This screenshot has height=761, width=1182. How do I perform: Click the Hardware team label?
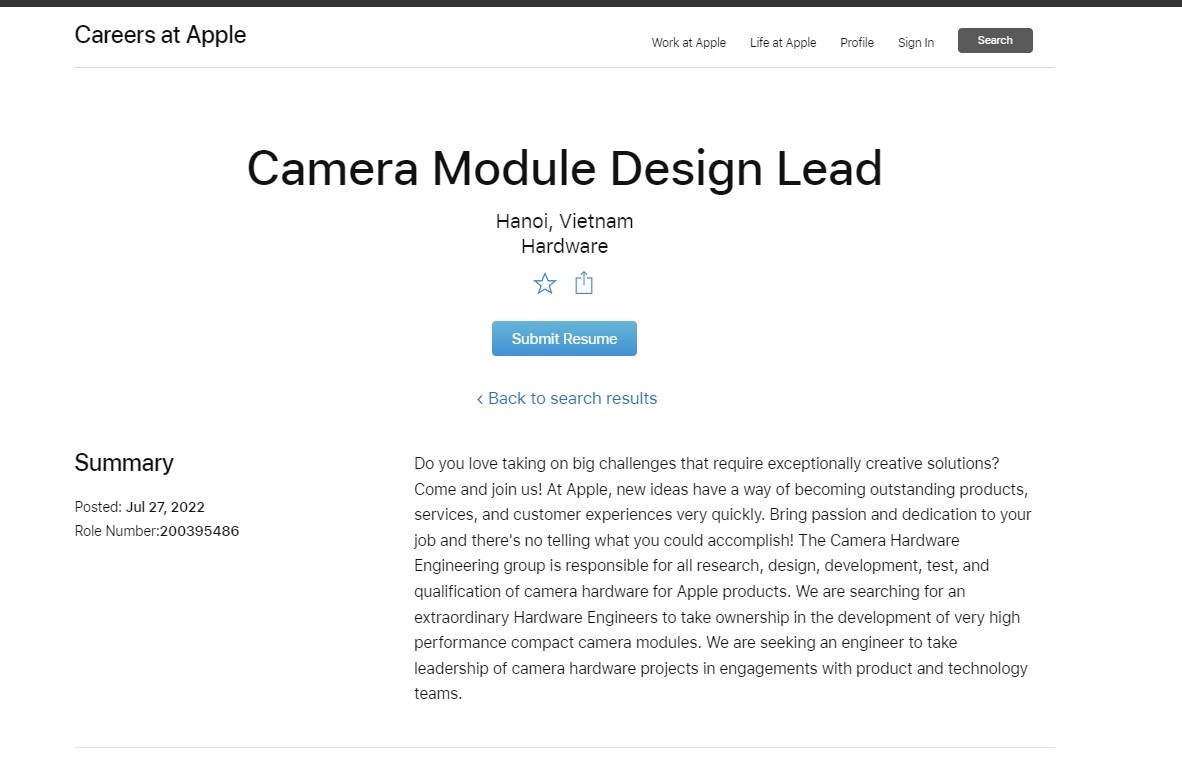point(564,246)
